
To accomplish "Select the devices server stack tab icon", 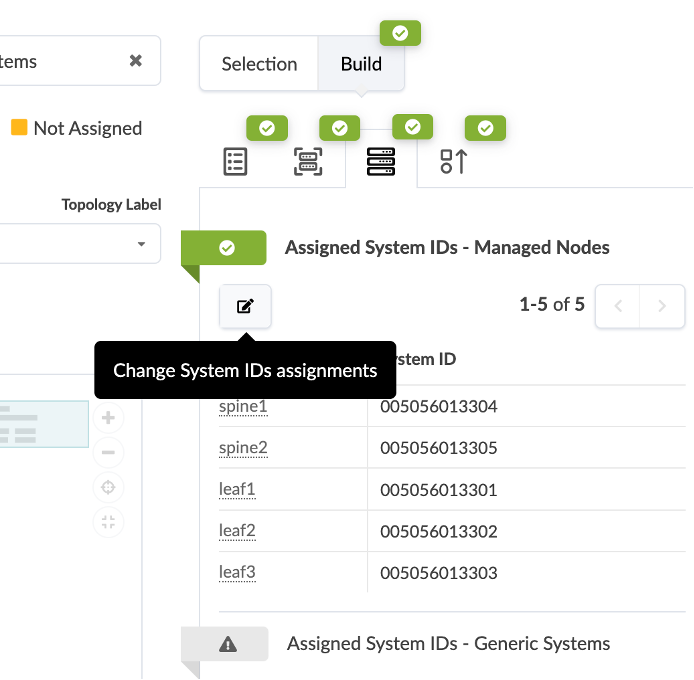I will point(381,162).
